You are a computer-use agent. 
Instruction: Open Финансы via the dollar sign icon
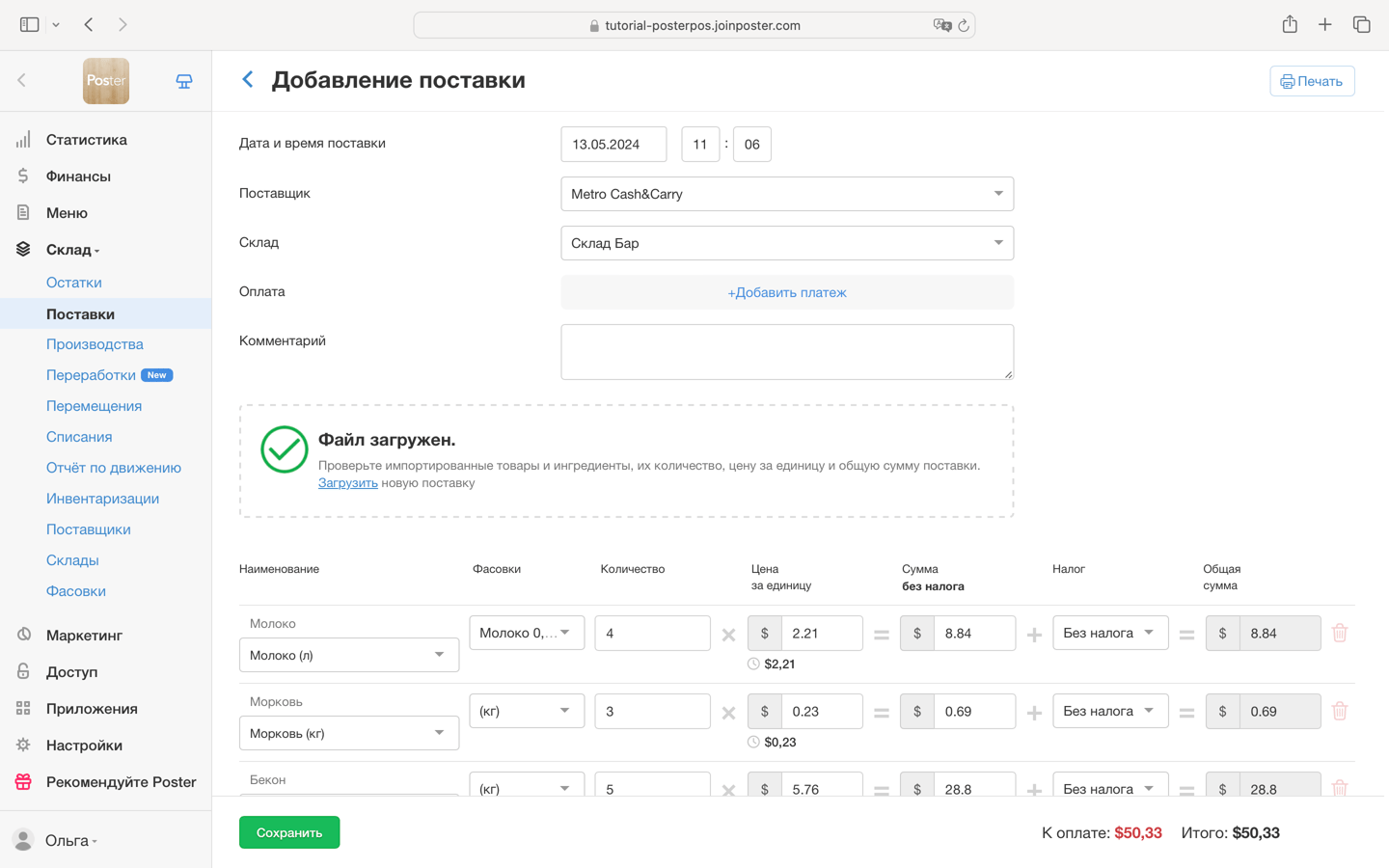click(x=23, y=176)
